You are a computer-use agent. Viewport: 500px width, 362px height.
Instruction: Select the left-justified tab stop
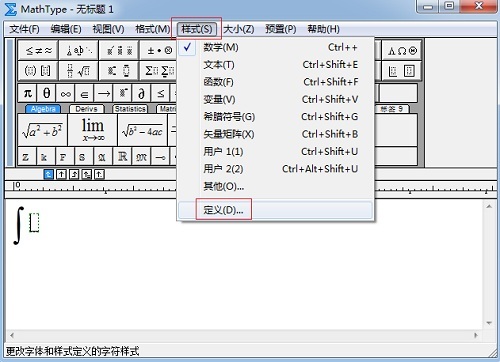point(49,174)
